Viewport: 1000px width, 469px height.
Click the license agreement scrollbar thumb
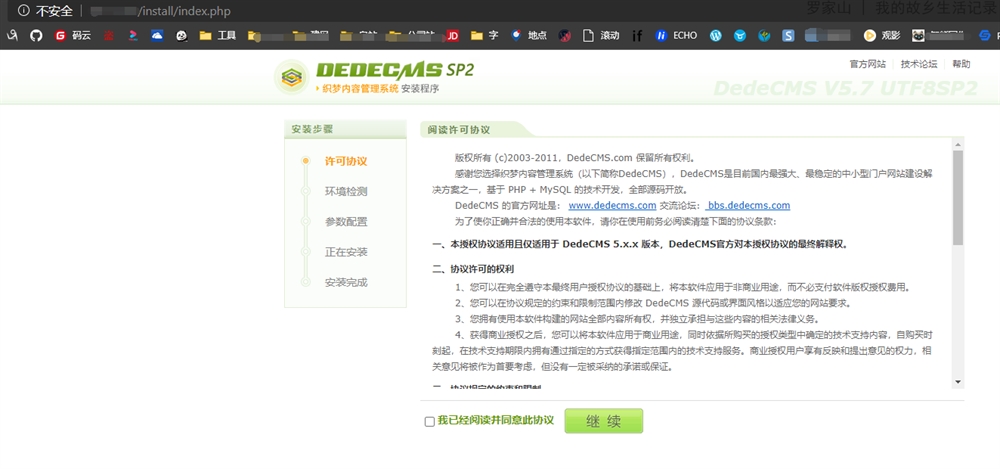pyautogui.click(x=957, y=197)
